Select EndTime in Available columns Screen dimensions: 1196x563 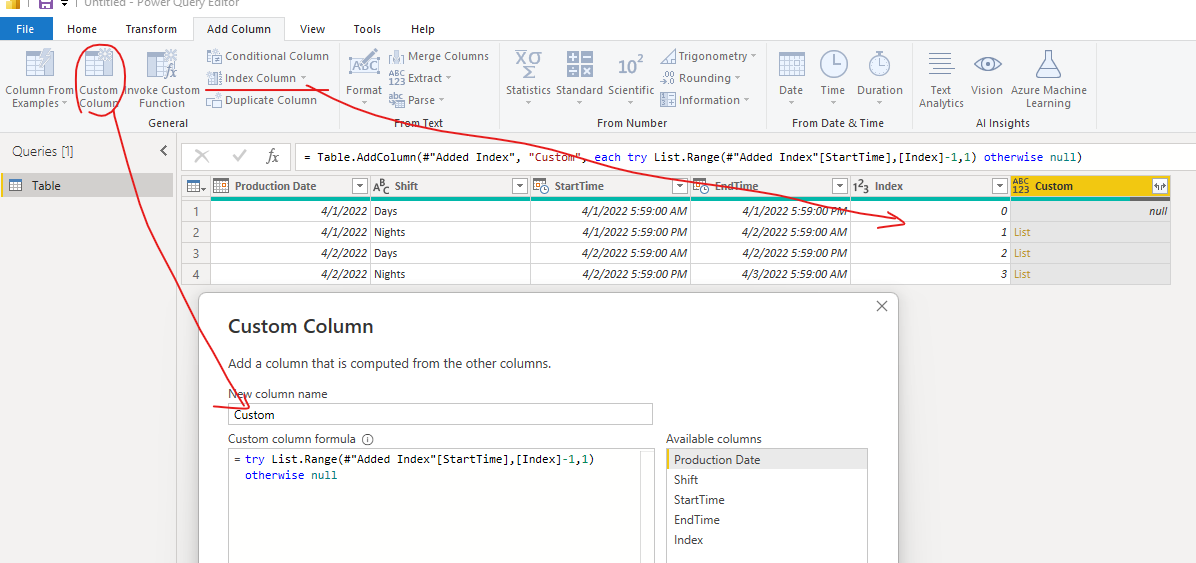[x=767, y=520]
